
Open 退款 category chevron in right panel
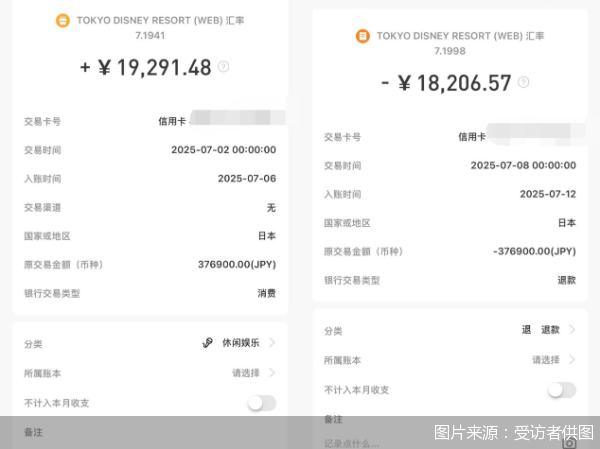pos(572,330)
